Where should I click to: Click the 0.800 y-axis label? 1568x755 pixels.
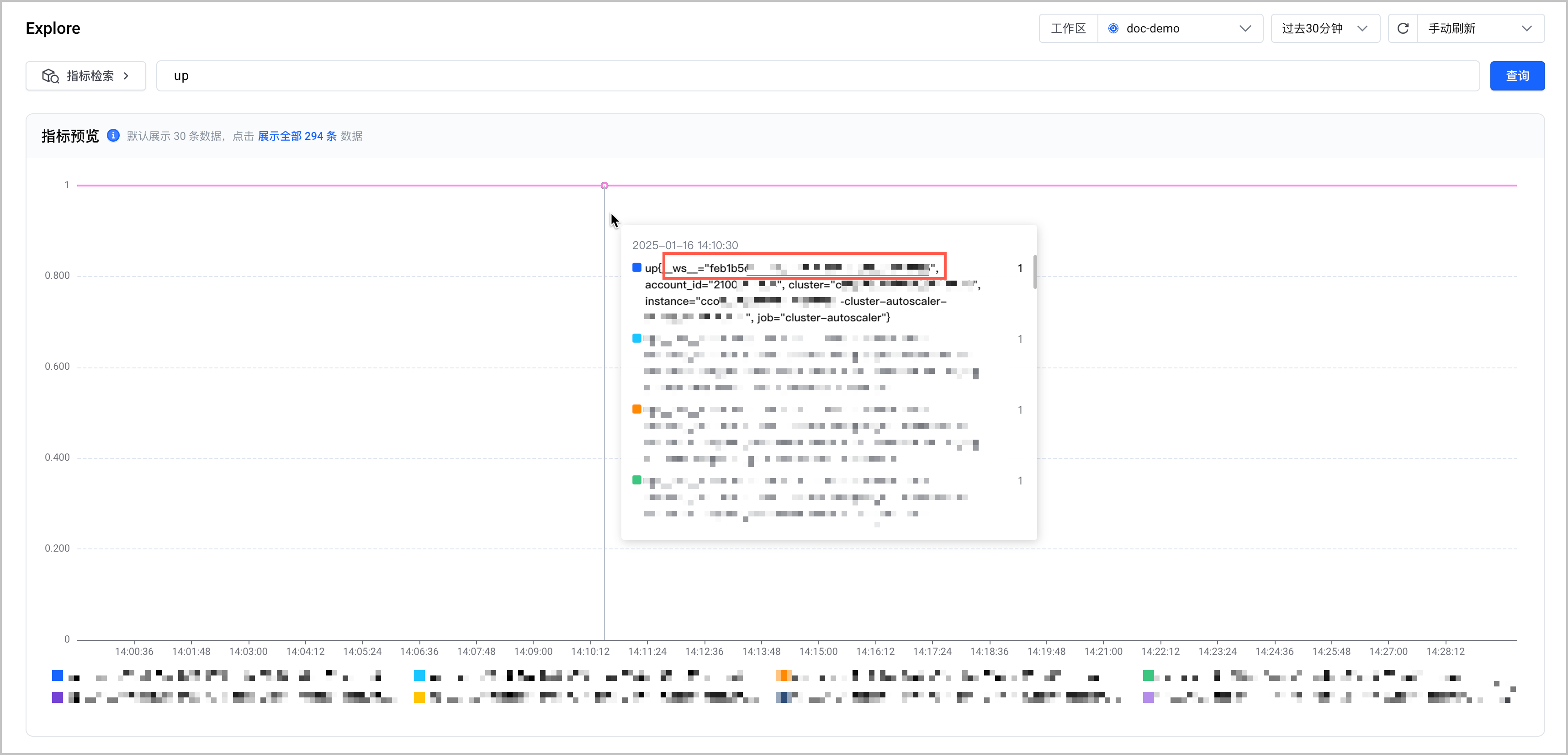pyautogui.click(x=57, y=276)
